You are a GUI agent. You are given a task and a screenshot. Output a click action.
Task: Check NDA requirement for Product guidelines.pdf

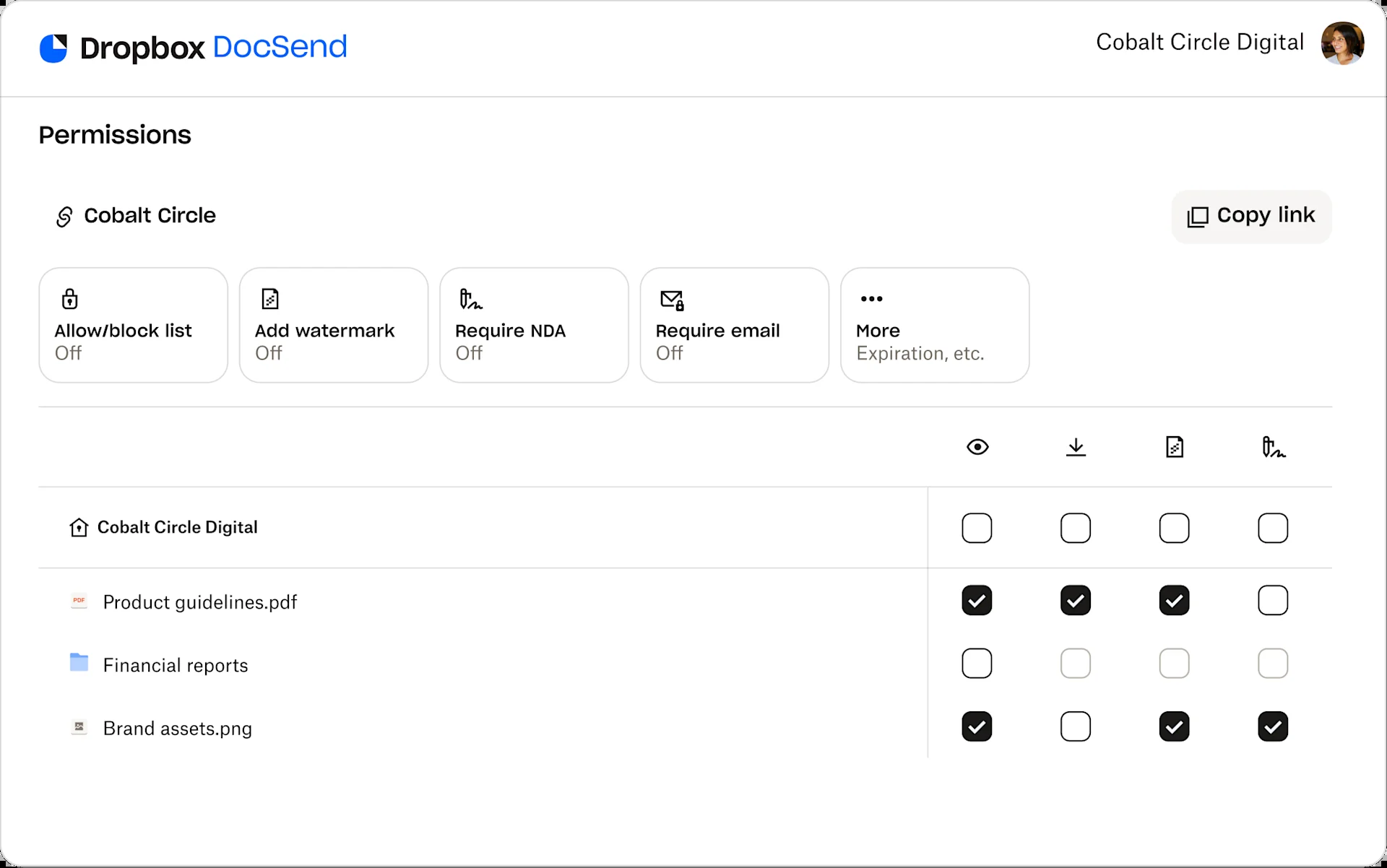(1273, 600)
